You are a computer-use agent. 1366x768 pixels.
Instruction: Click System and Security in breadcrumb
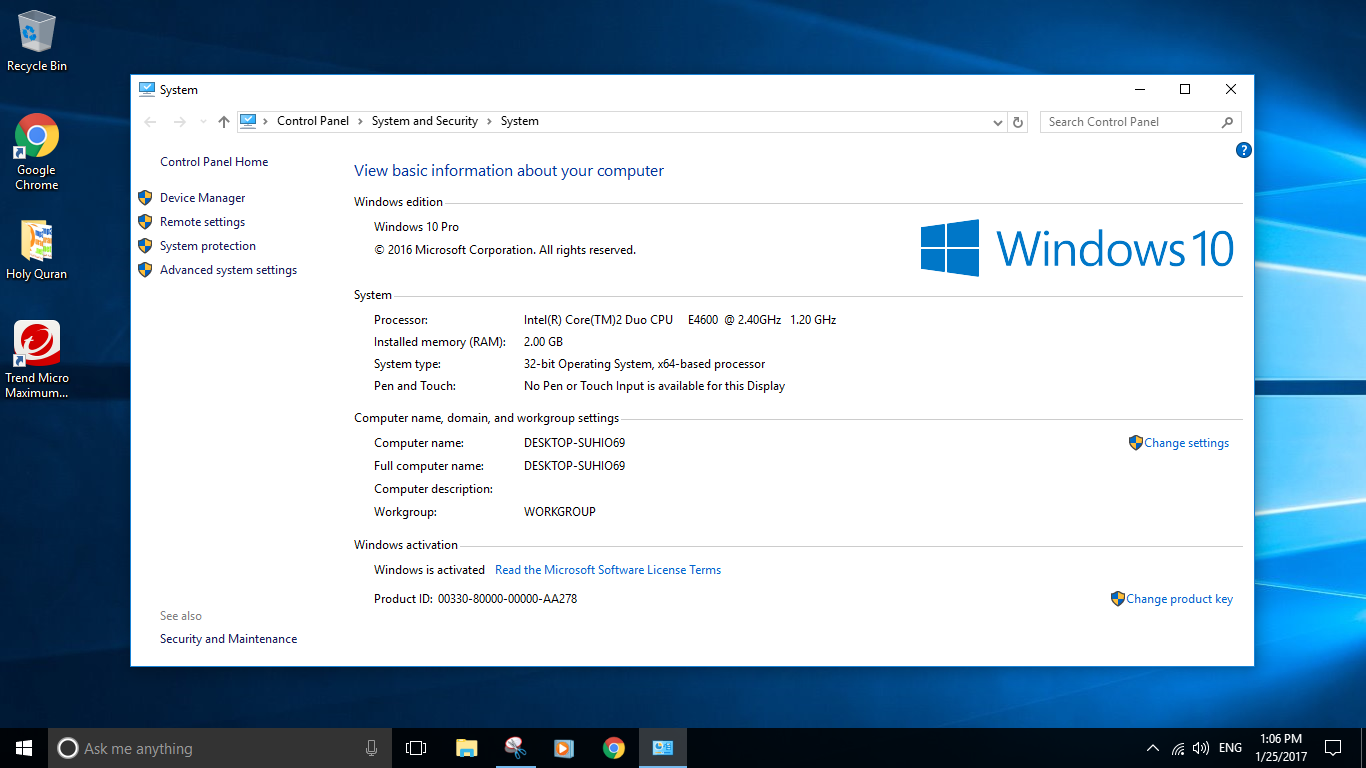coord(425,121)
